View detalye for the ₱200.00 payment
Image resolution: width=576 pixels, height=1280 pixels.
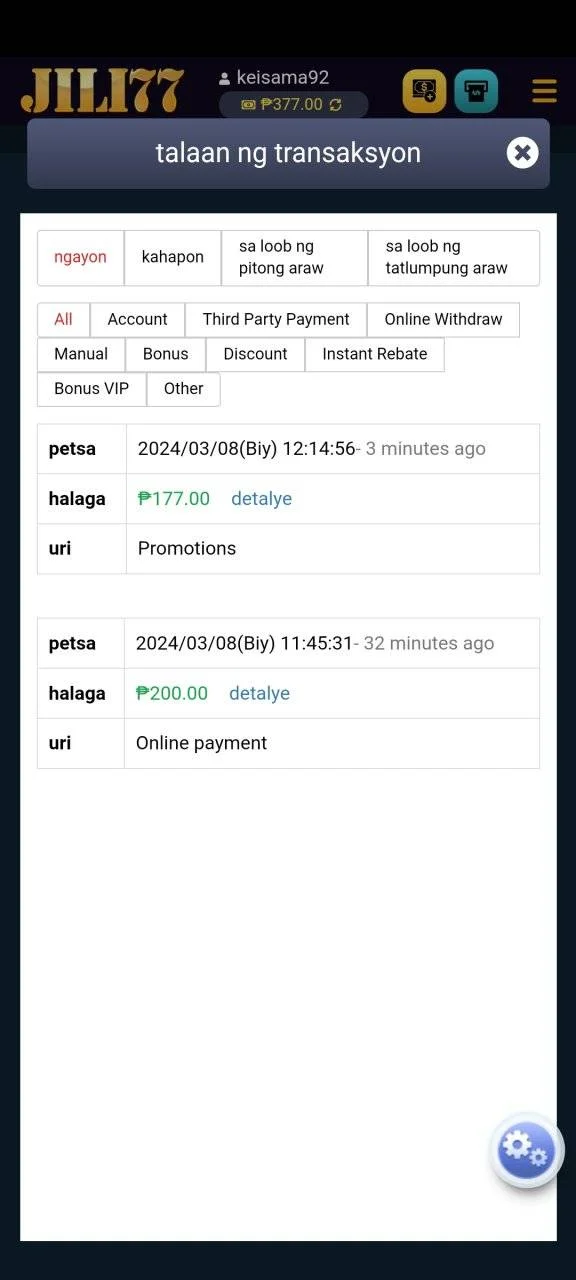click(x=260, y=694)
